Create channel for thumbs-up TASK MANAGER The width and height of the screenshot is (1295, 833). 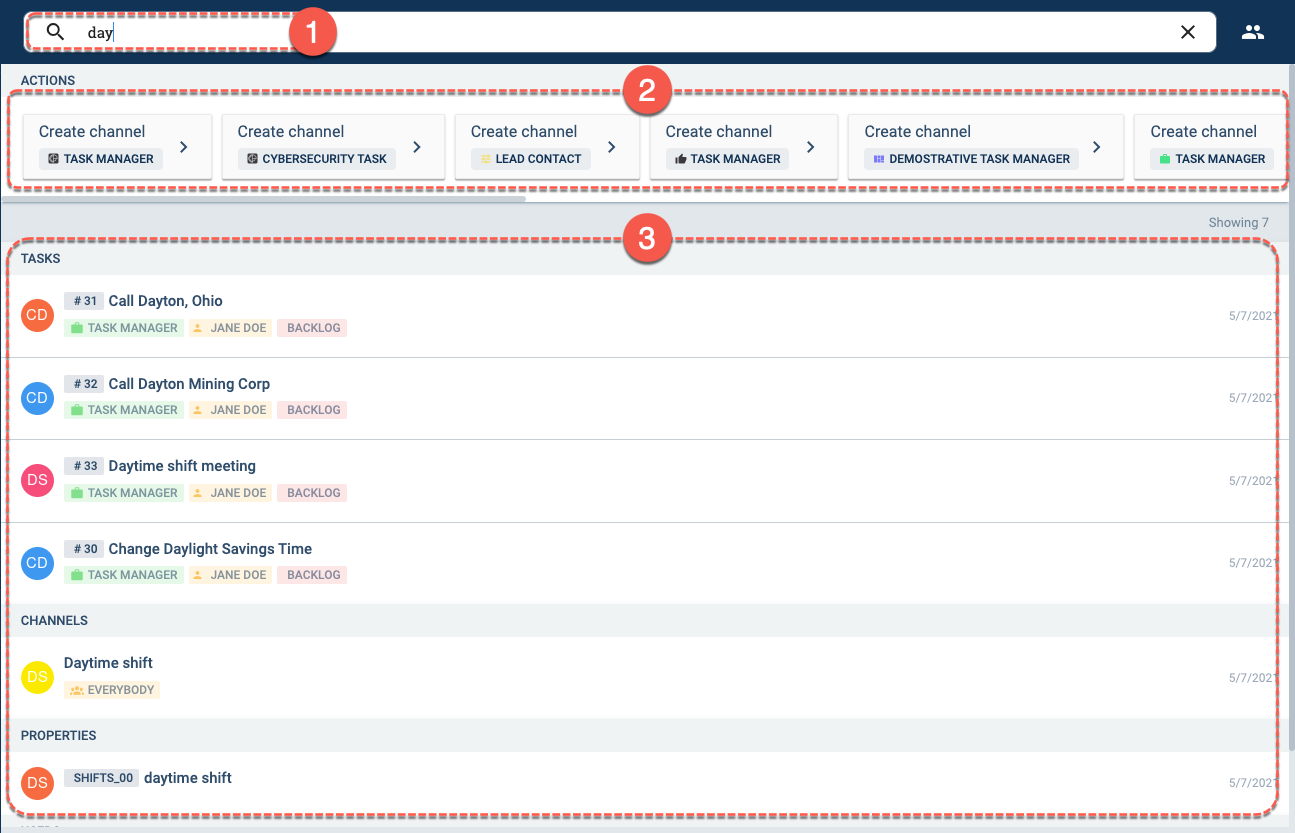pyautogui.click(x=744, y=147)
